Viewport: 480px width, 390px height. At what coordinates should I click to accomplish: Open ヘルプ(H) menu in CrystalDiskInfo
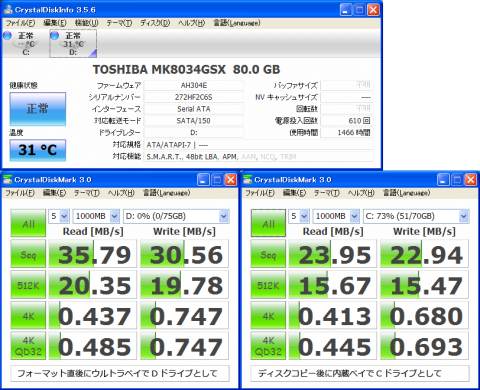pyautogui.click(x=191, y=23)
